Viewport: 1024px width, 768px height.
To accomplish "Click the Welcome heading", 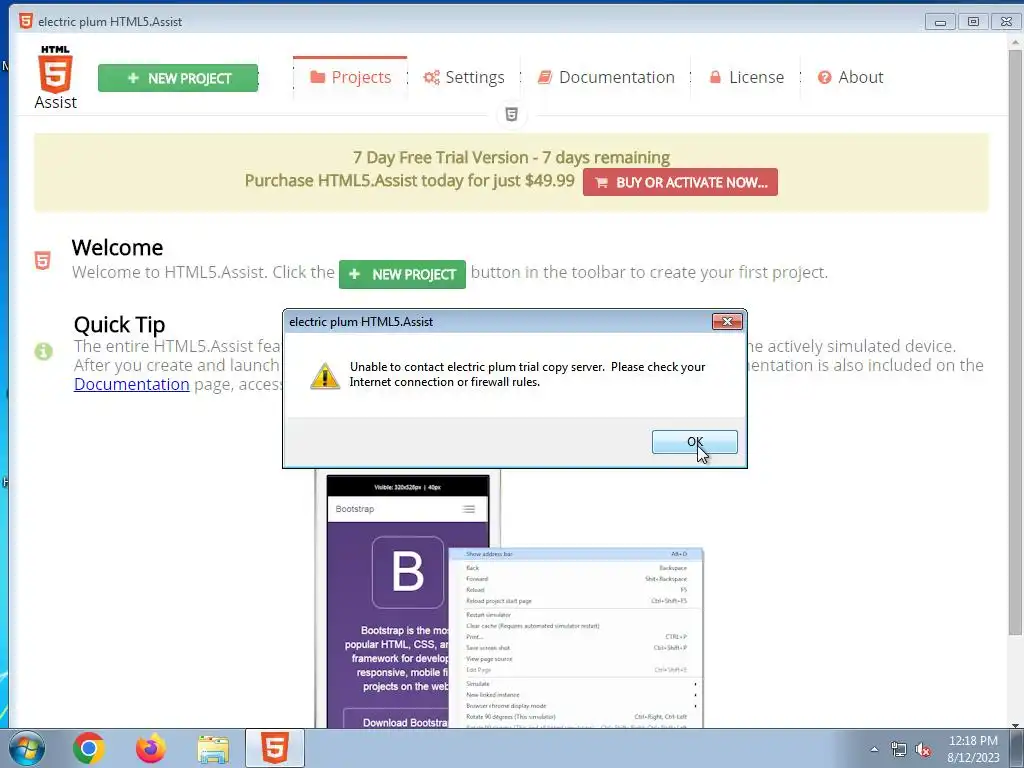I will pyautogui.click(x=118, y=248).
